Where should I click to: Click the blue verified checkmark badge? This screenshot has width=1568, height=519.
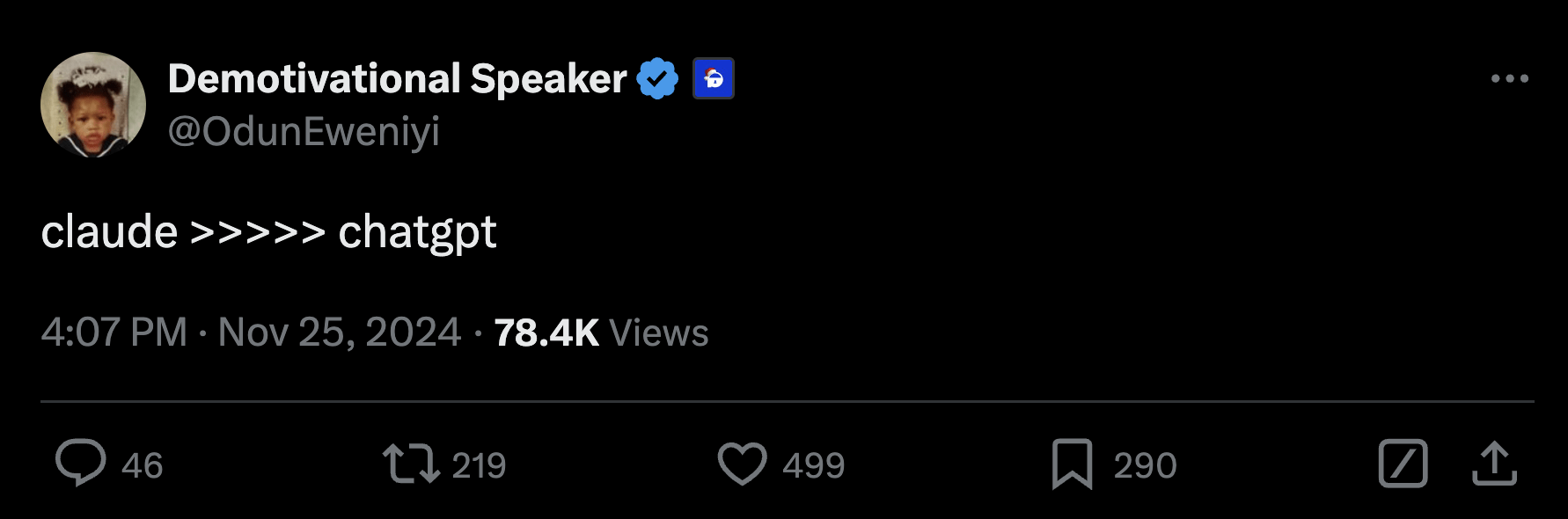pyautogui.click(x=657, y=79)
